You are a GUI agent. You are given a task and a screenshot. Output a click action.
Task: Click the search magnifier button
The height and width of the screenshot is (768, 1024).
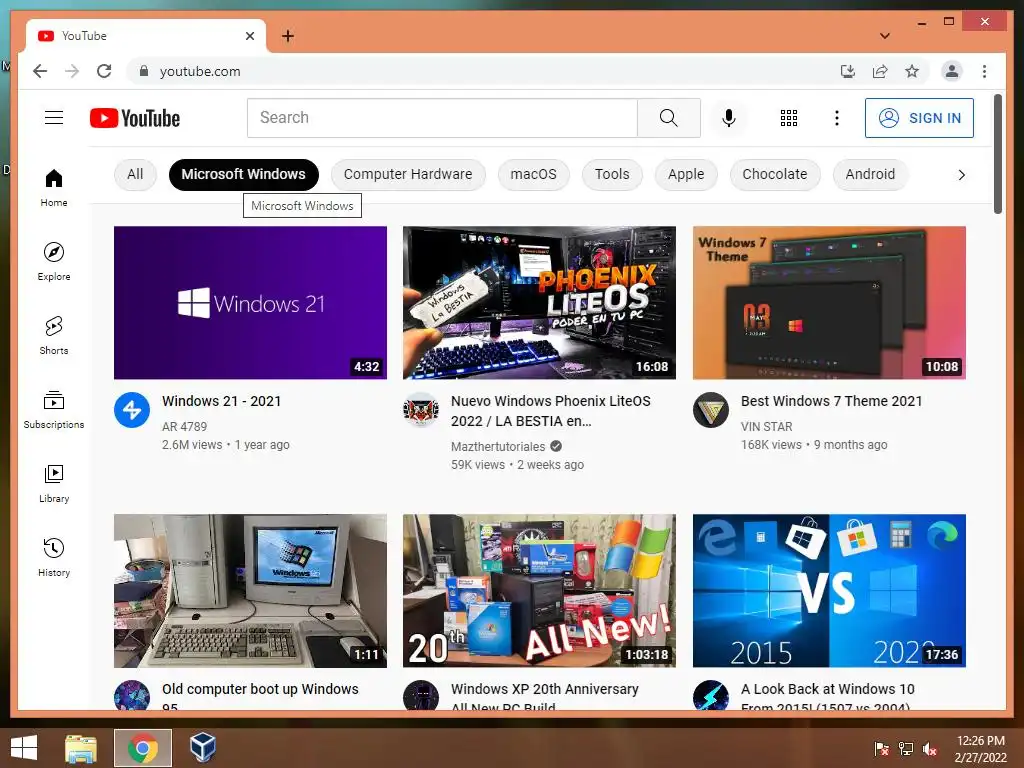point(669,118)
